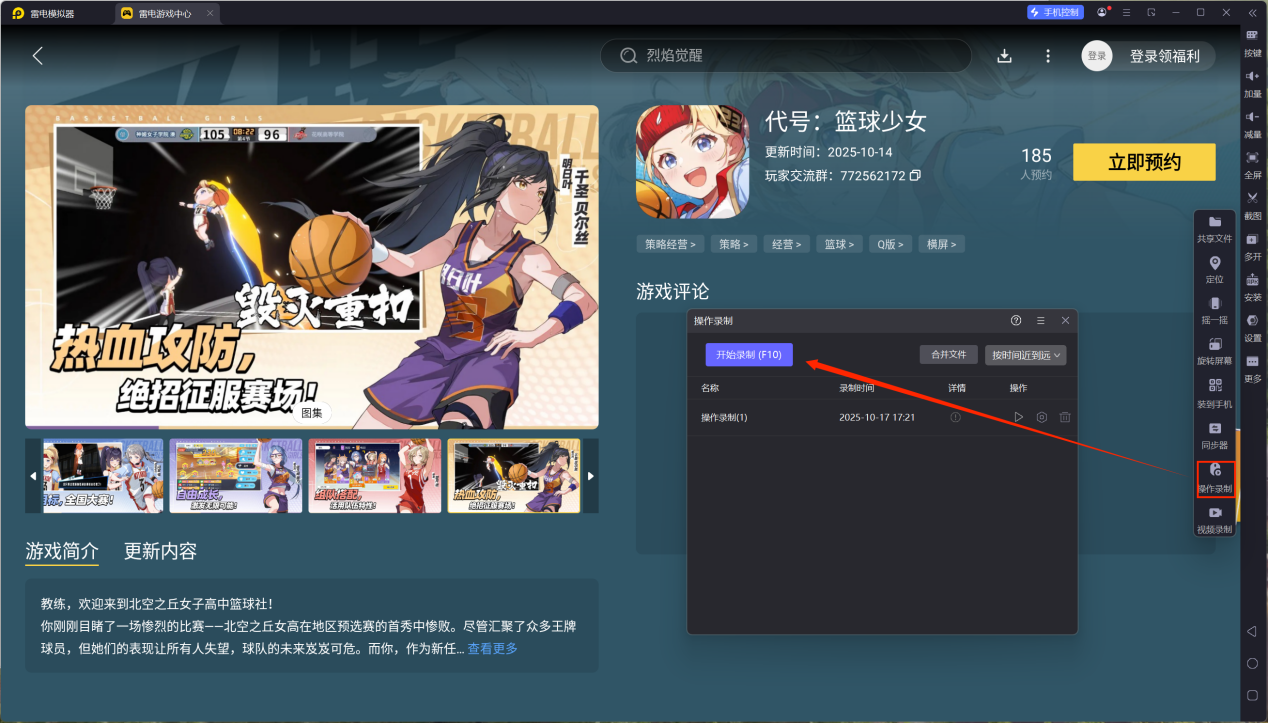Open the downloads icon beside search bar

1005,56
